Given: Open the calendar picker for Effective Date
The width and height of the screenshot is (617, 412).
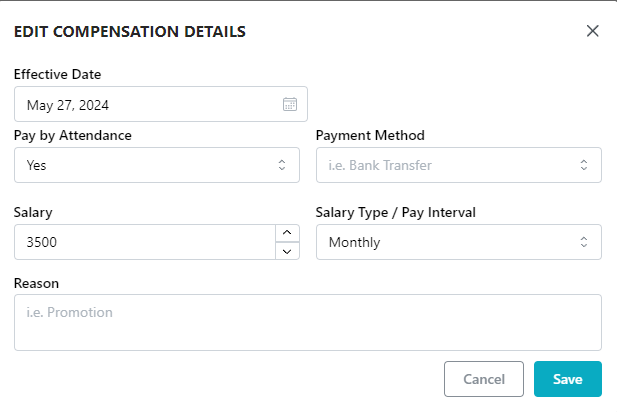Looking at the screenshot, I should coord(290,104).
